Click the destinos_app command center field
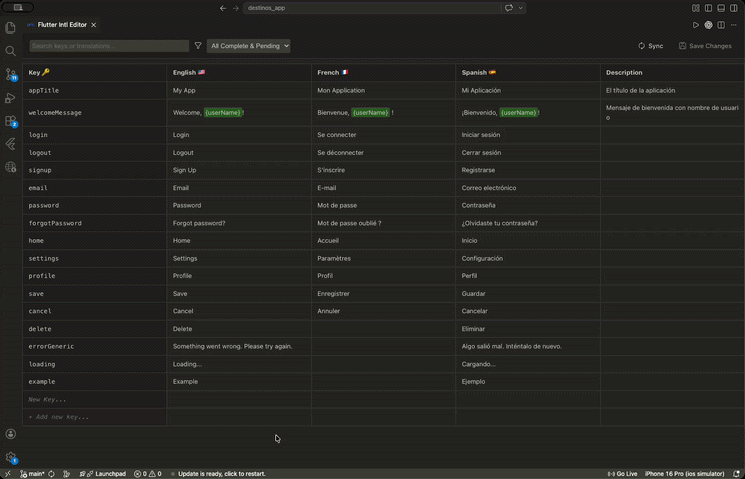The height and width of the screenshot is (479, 745). point(372,8)
